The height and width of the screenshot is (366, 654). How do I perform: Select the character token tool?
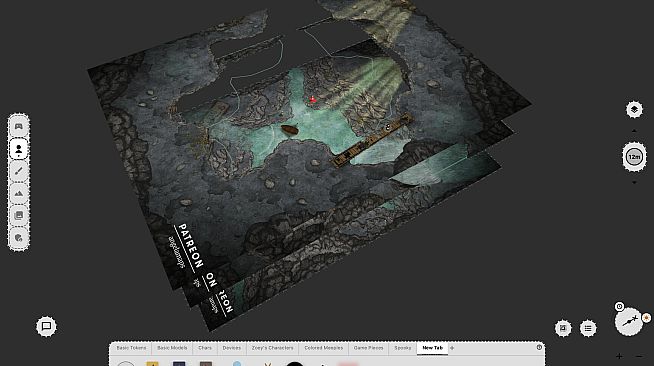click(19, 149)
